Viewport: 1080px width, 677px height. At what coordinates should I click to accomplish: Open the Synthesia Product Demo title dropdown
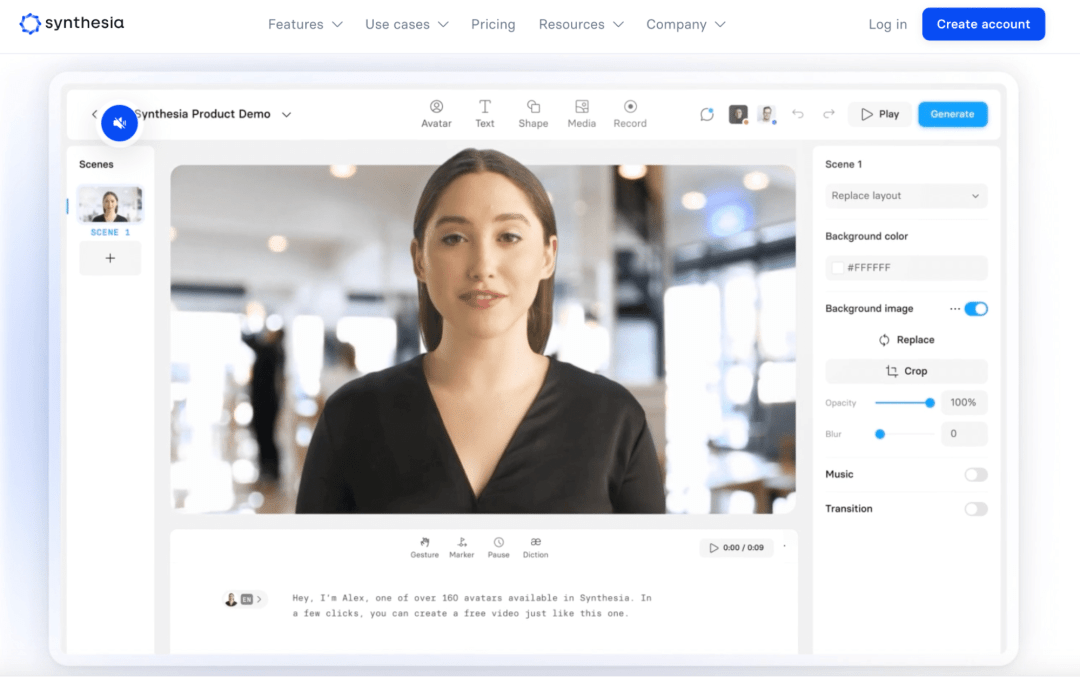(287, 114)
